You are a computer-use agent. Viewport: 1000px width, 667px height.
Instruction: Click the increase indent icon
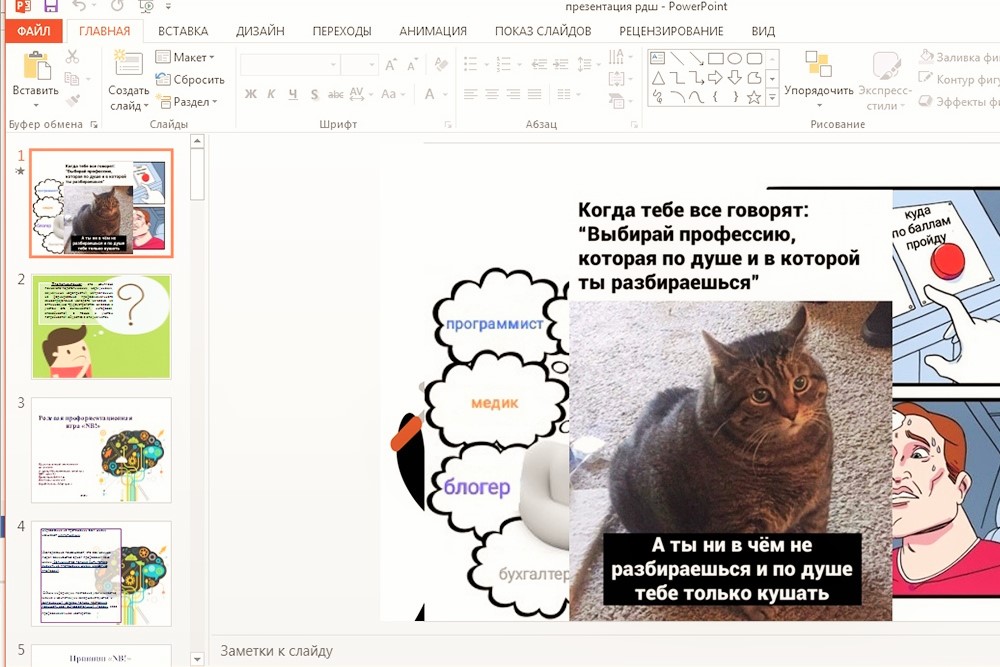(561, 64)
